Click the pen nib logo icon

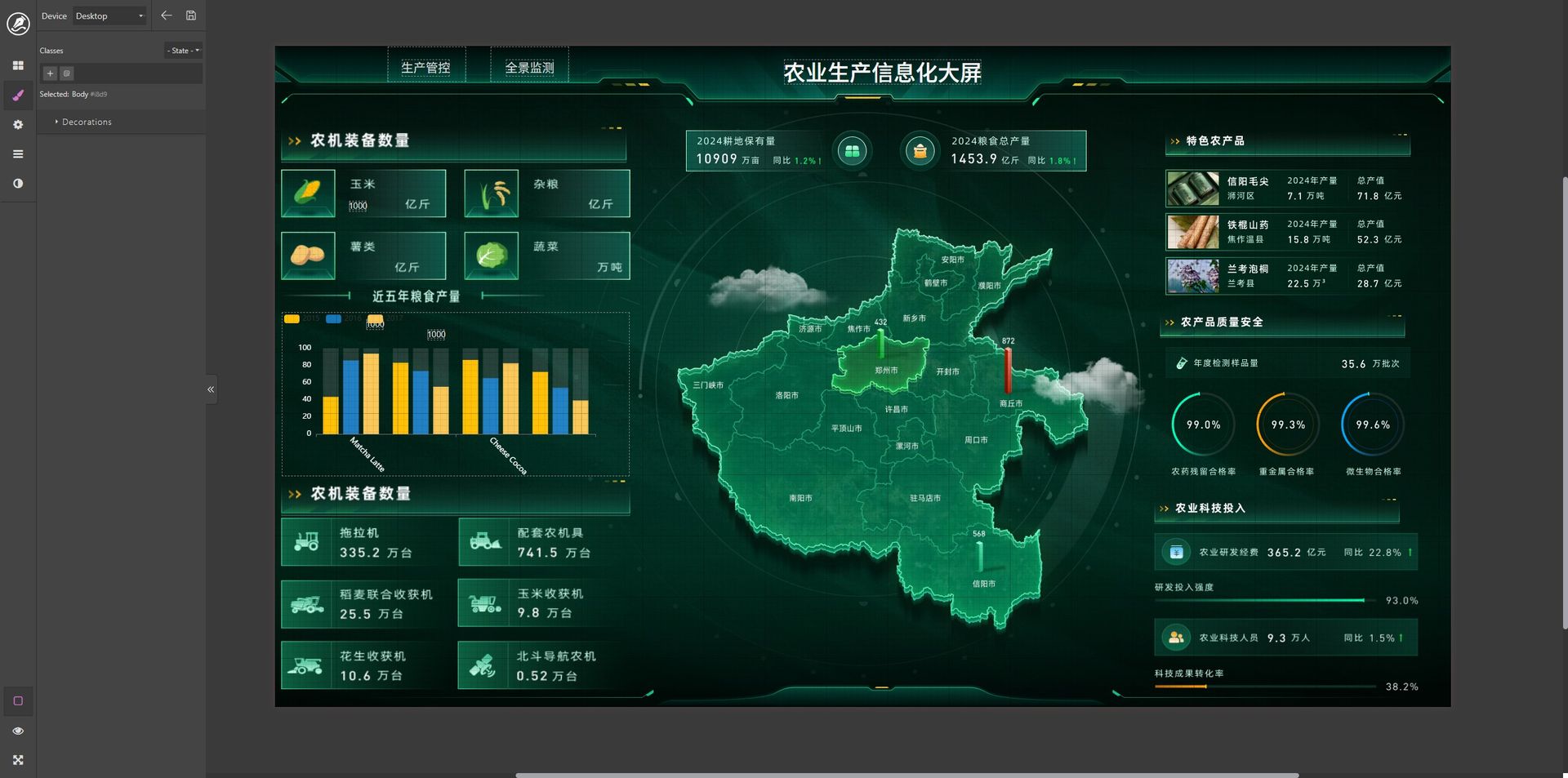pos(18,23)
